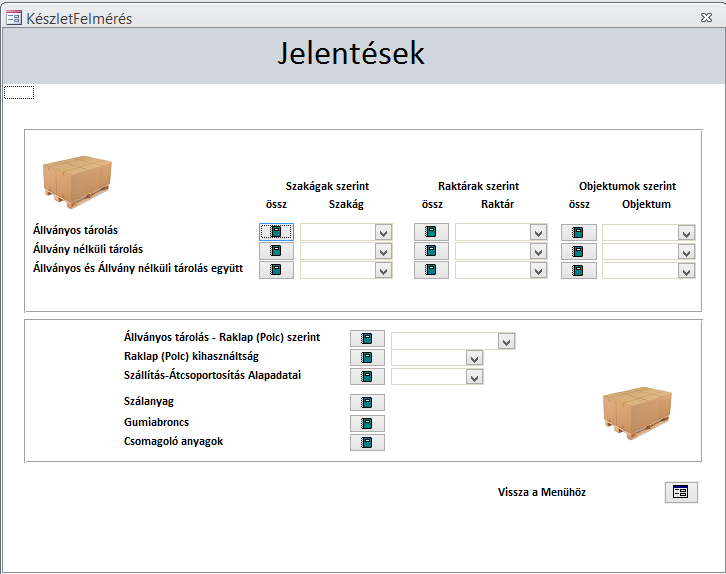Screen dimensions: 726x574
Task: Open dropdown beside Raklap (Polc) kihasználtság
Action: click(x=474, y=358)
